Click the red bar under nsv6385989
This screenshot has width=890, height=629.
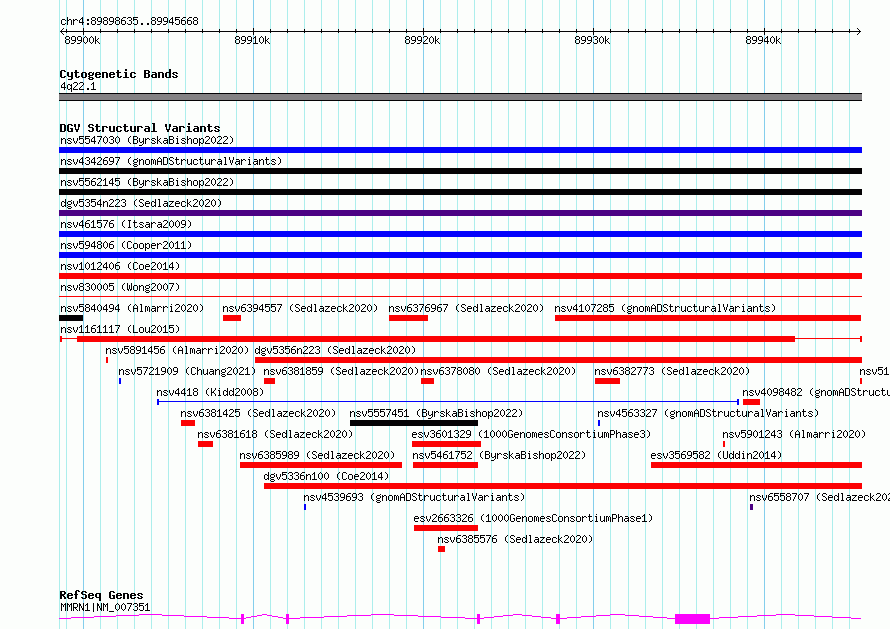(321, 465)
